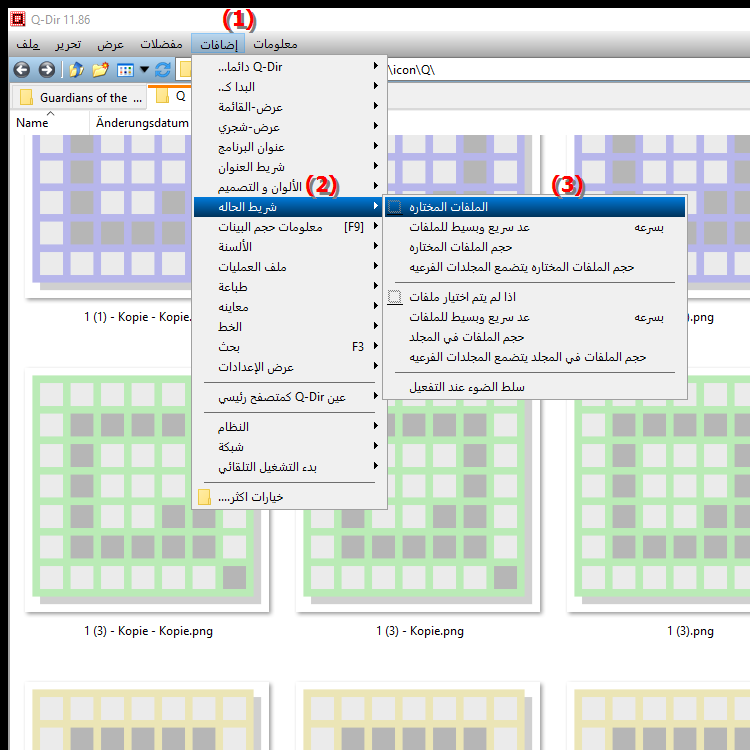Click the Forward navigation arrow button
Image resolution: width=750 pixels, height=750 pixels.
[x=46, y=70]
